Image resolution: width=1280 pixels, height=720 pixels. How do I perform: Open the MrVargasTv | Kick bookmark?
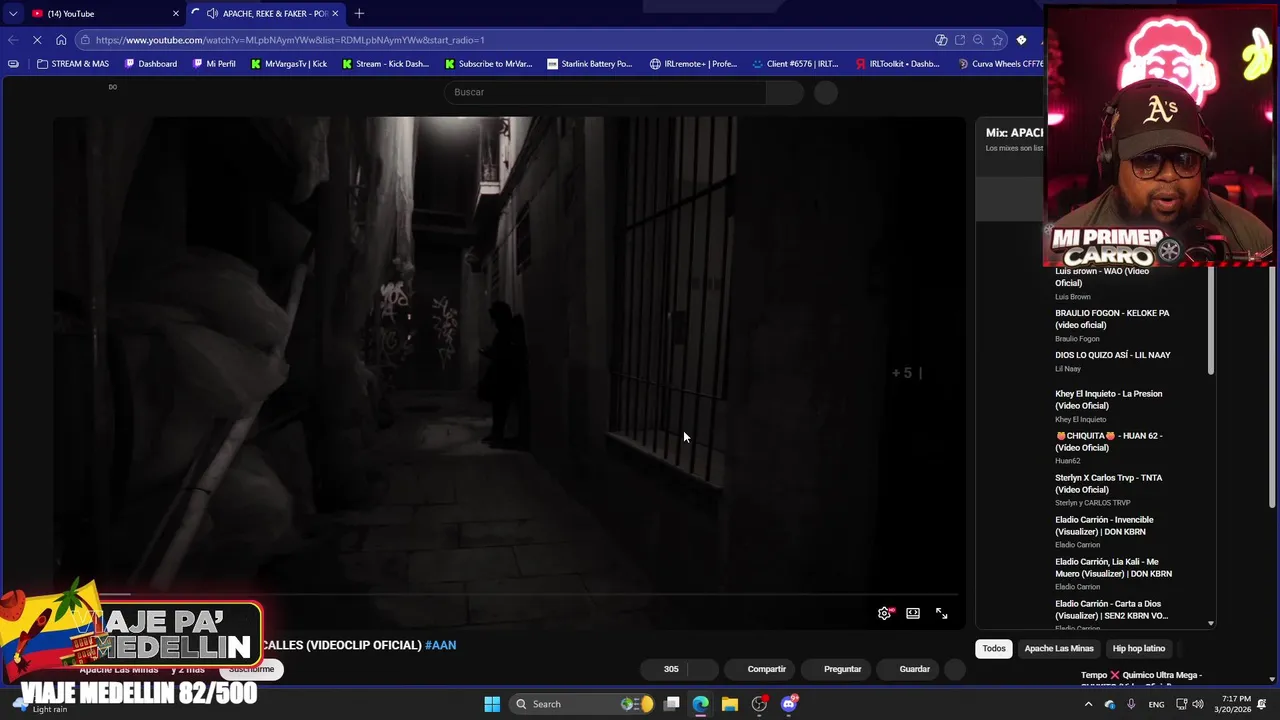pyautogui.click(x=289, y=64)
